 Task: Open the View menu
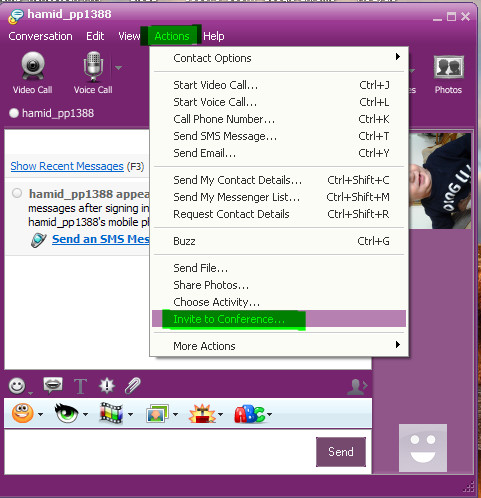(x=129, y=36)
